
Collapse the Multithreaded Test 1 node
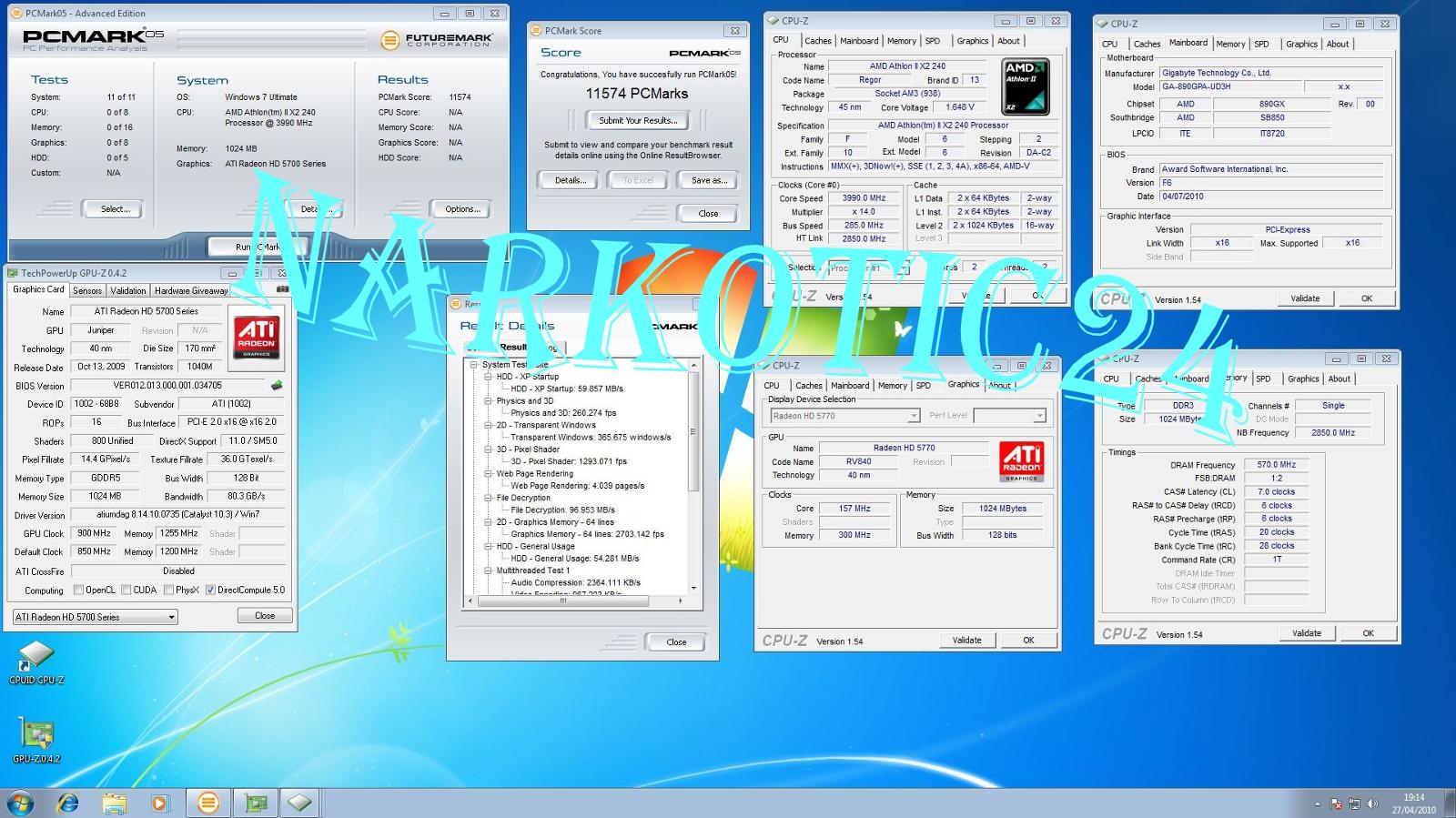coord(488,571)
